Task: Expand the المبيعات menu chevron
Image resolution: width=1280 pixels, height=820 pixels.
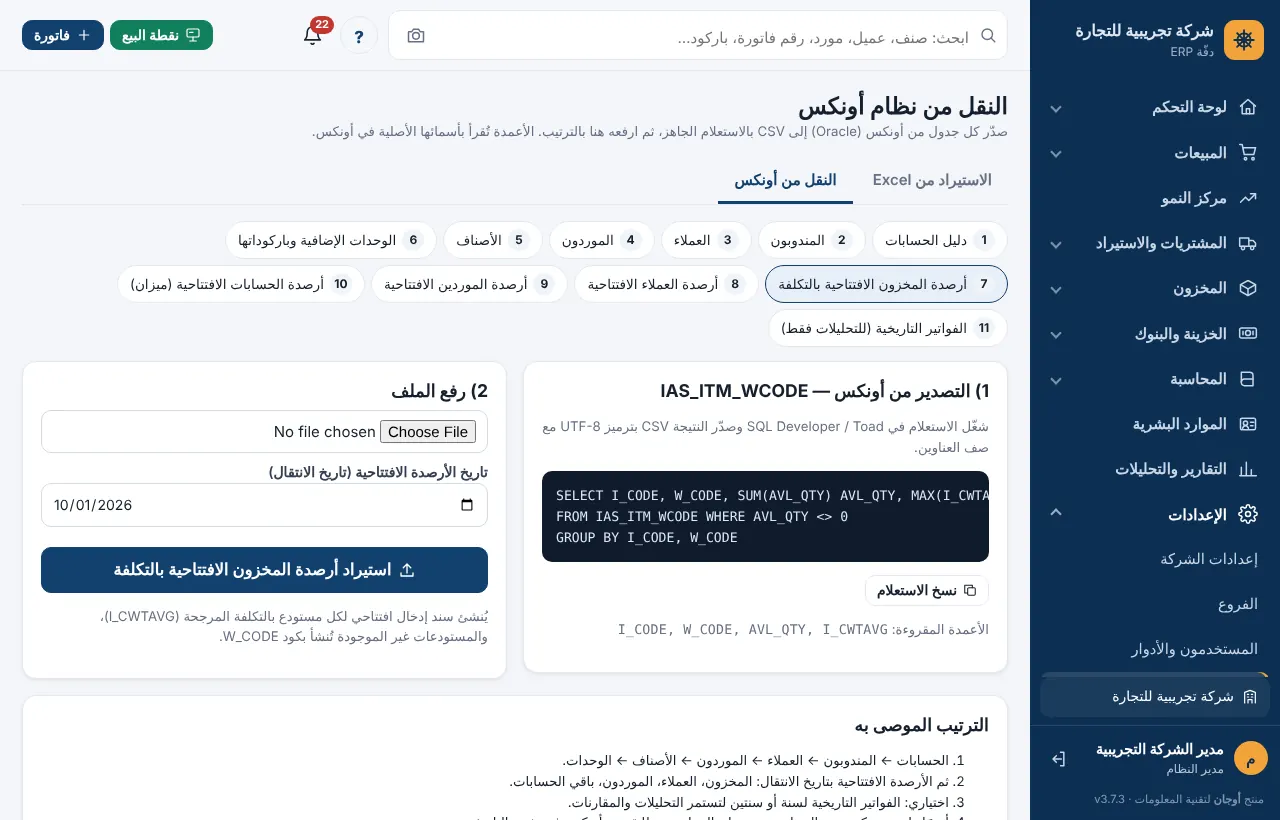Action: (x=1055, y=153)
